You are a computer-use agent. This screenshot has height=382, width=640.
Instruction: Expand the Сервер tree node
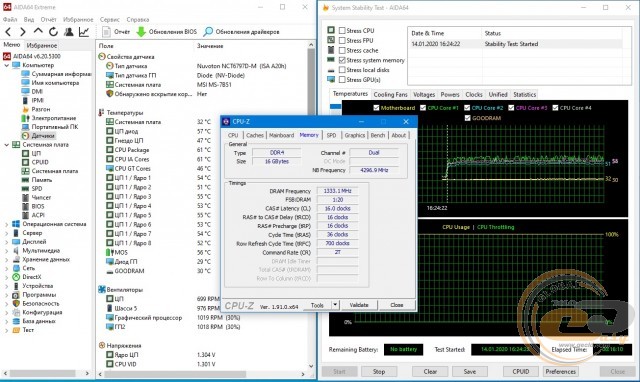coord(7,233)
